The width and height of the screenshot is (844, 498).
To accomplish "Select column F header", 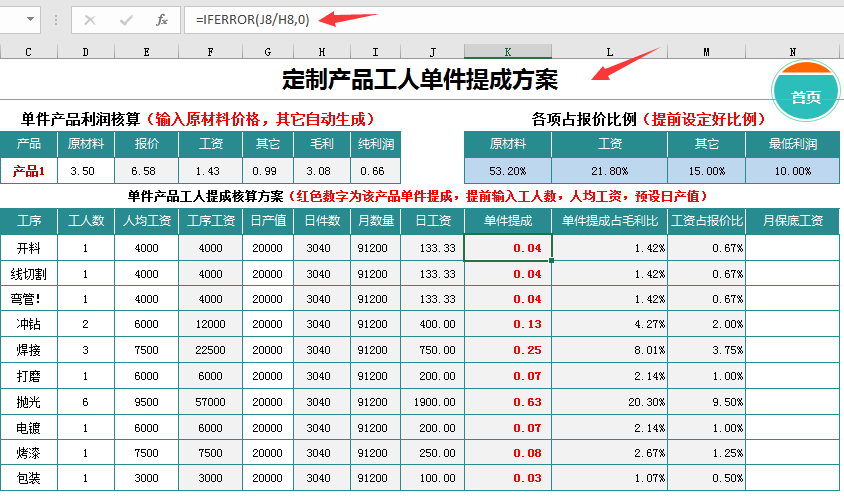I will (210, 52).
